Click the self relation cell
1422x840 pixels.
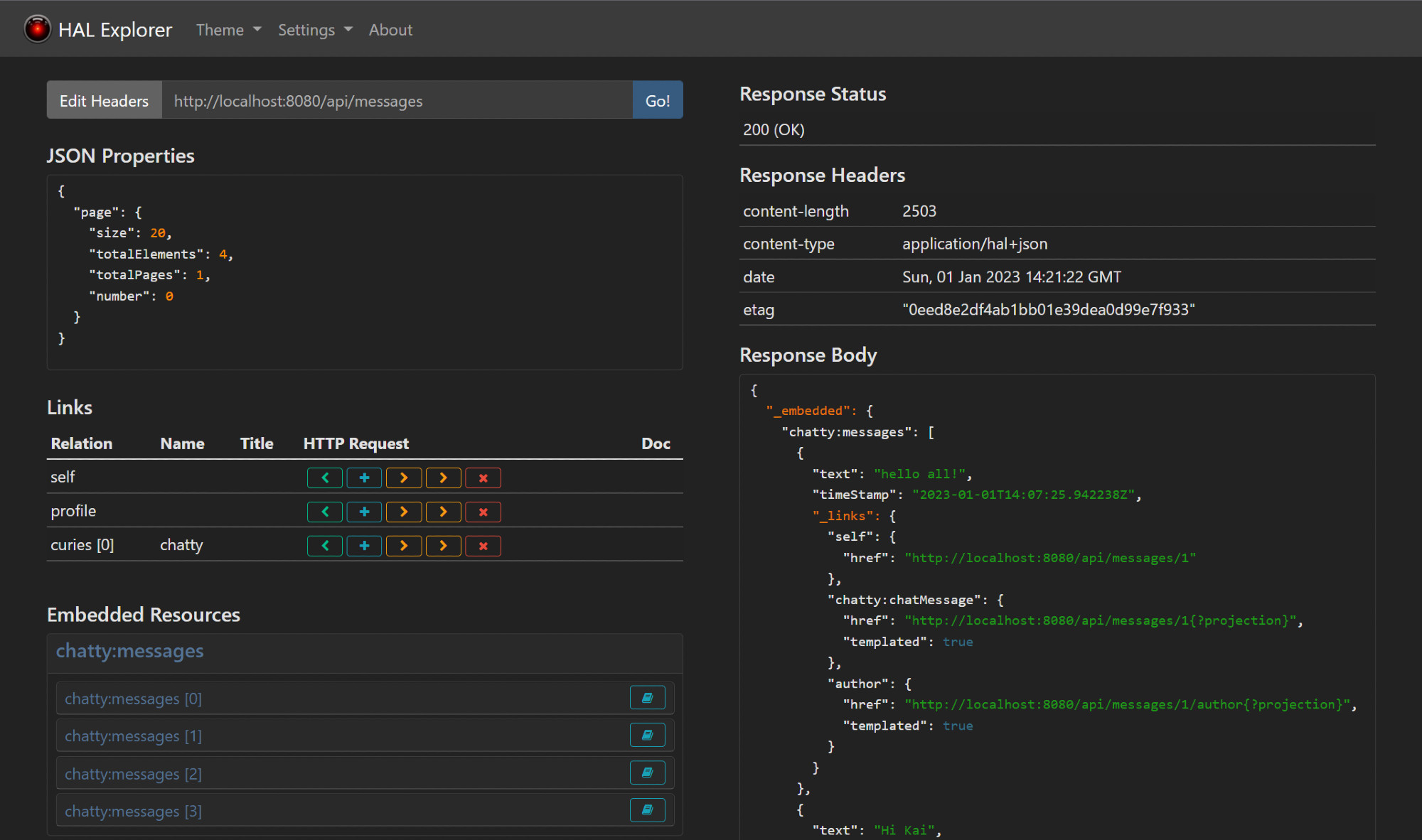click(x=63, y=477)
